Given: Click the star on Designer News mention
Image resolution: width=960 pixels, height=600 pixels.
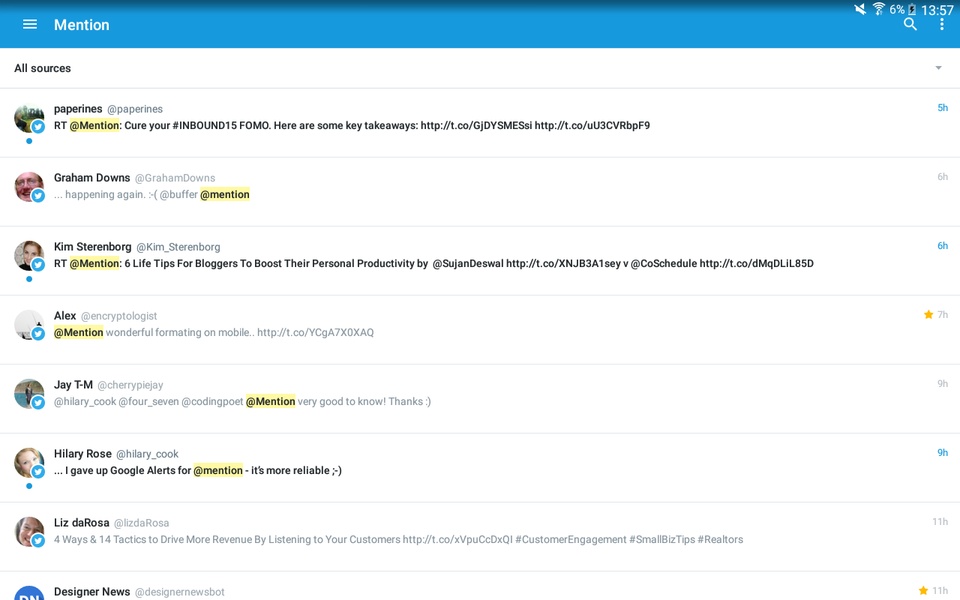Looking at the screenshot, I should tap(923, 591).
